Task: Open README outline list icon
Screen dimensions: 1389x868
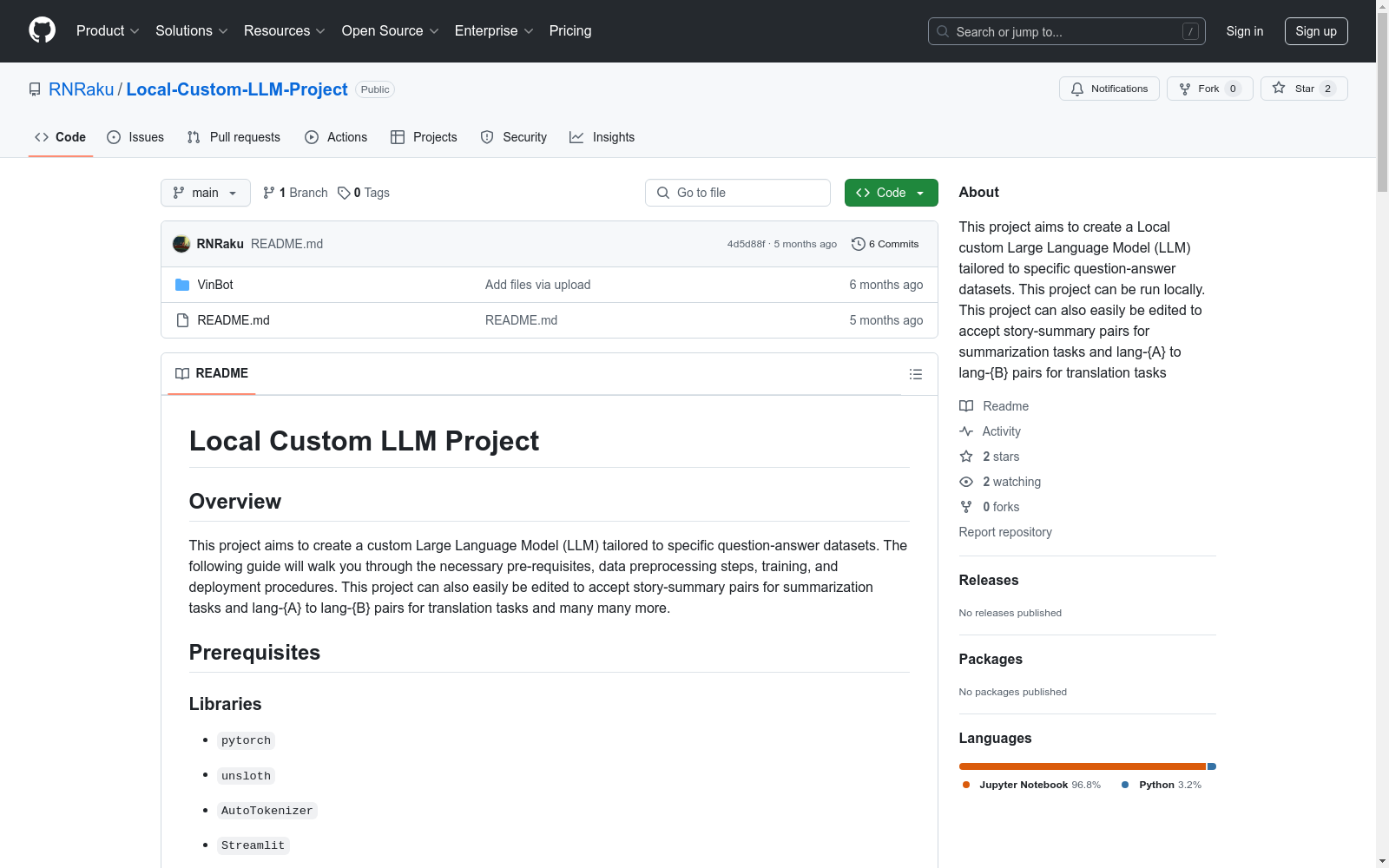Action: point(916,374)
